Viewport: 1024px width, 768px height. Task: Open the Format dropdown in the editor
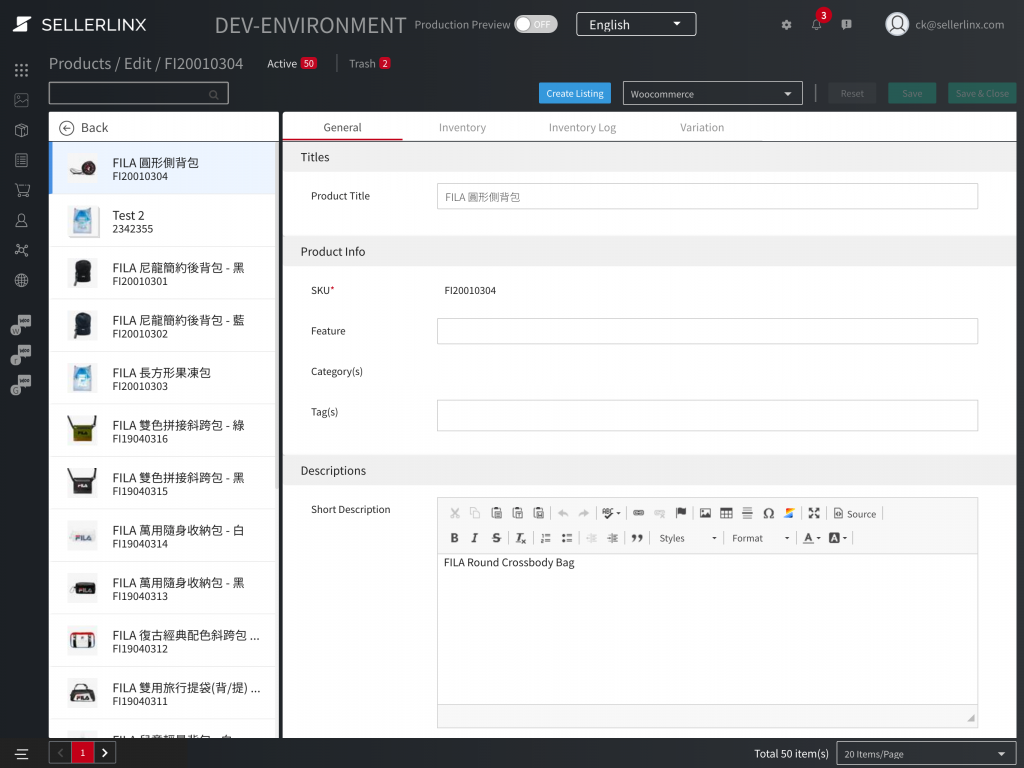[x=760, y=538]
